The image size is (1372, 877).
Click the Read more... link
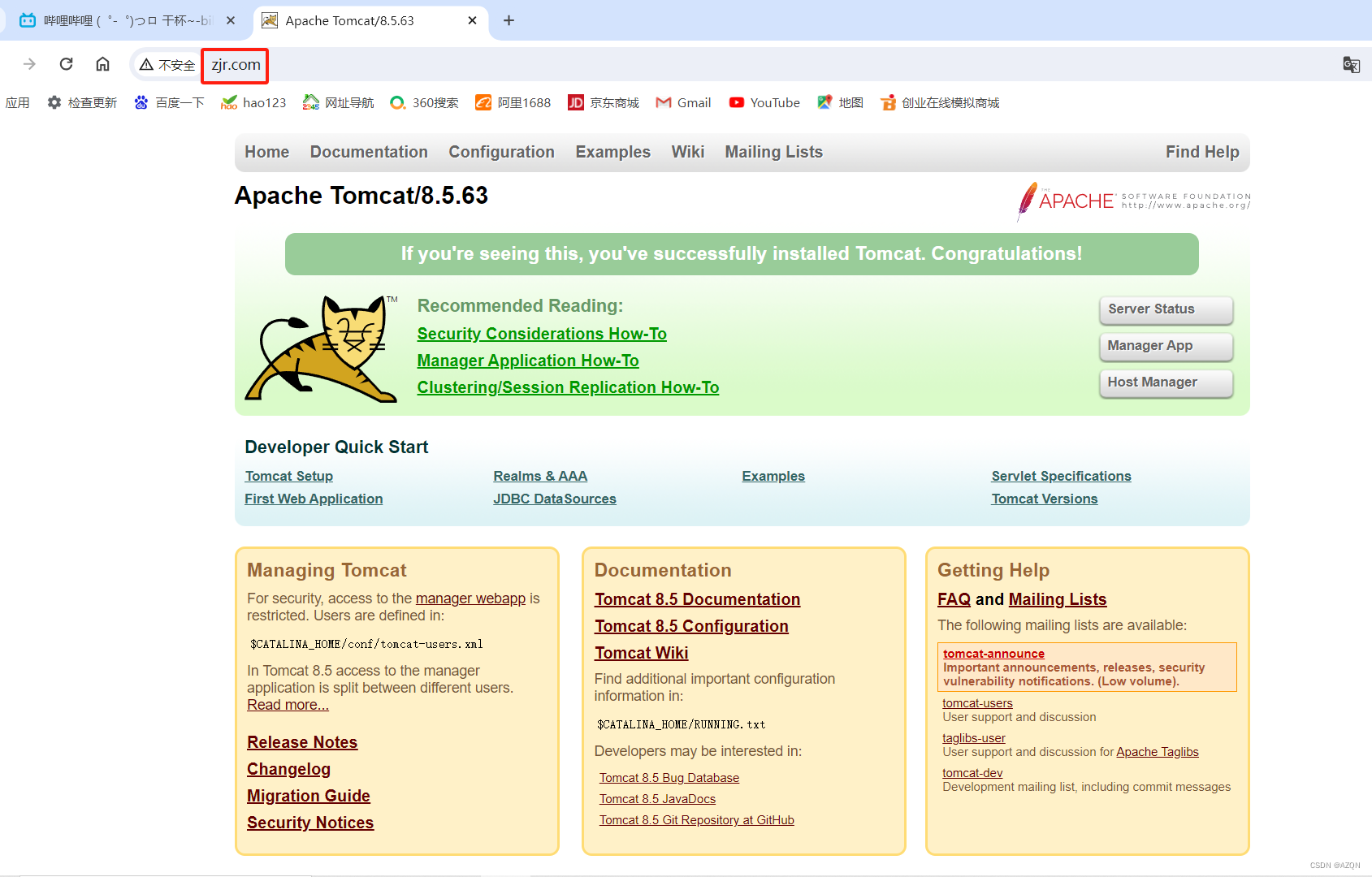pos(288,705)
